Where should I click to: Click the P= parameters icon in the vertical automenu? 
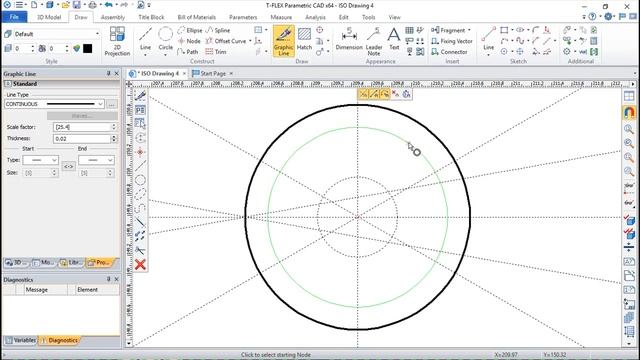(140, 110)
